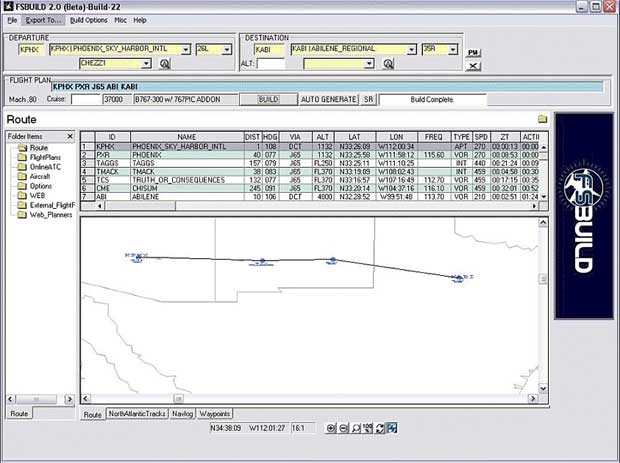Select the ABILENE row in route table

[310, 197]
